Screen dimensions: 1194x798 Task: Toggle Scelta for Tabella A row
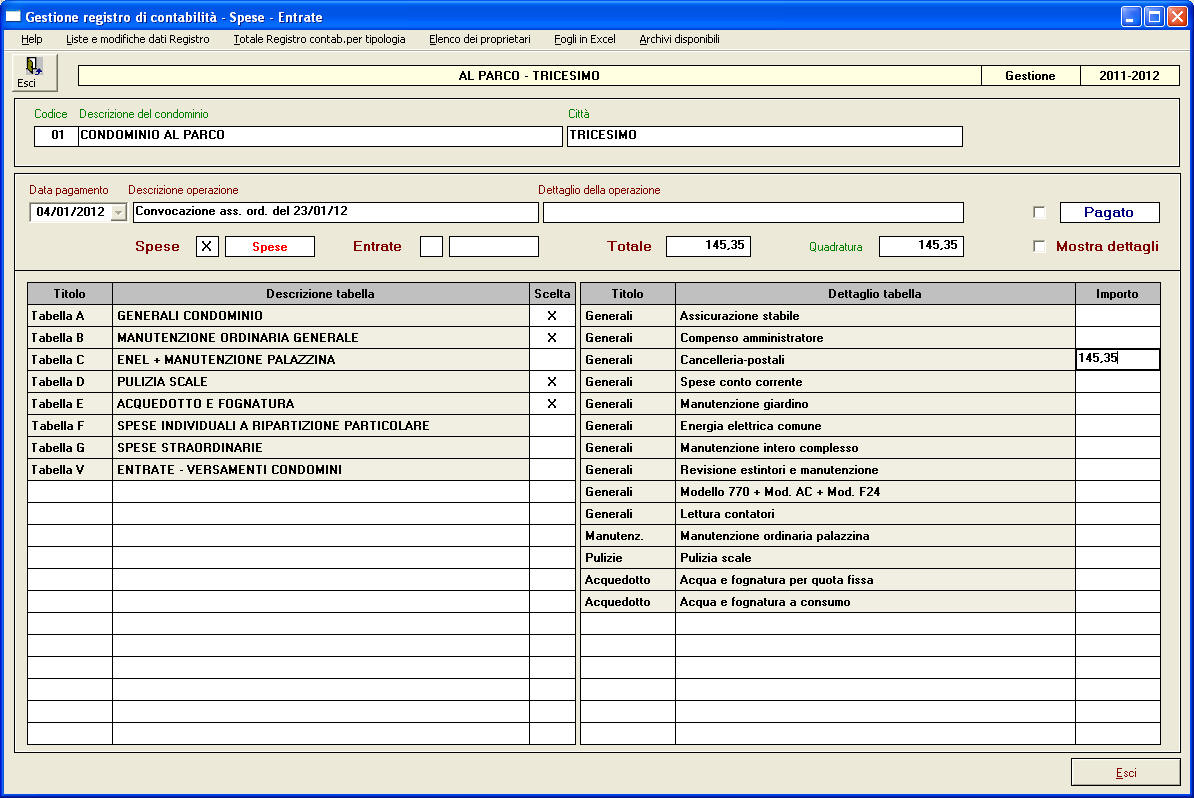552,315
